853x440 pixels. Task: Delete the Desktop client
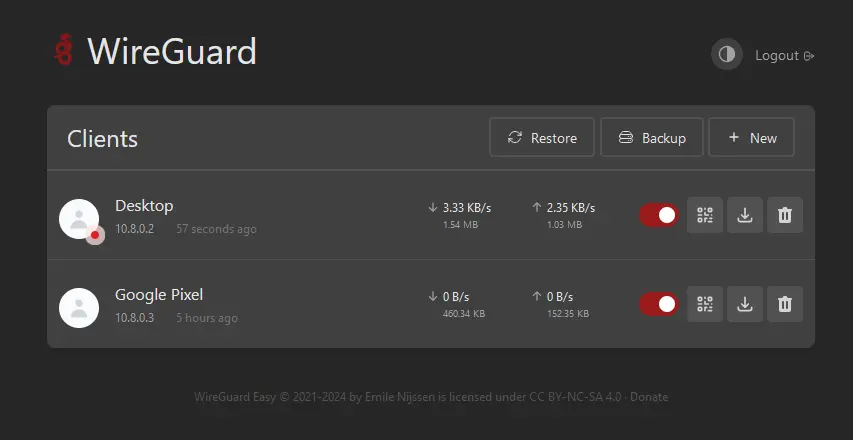(x=785, y=215)
